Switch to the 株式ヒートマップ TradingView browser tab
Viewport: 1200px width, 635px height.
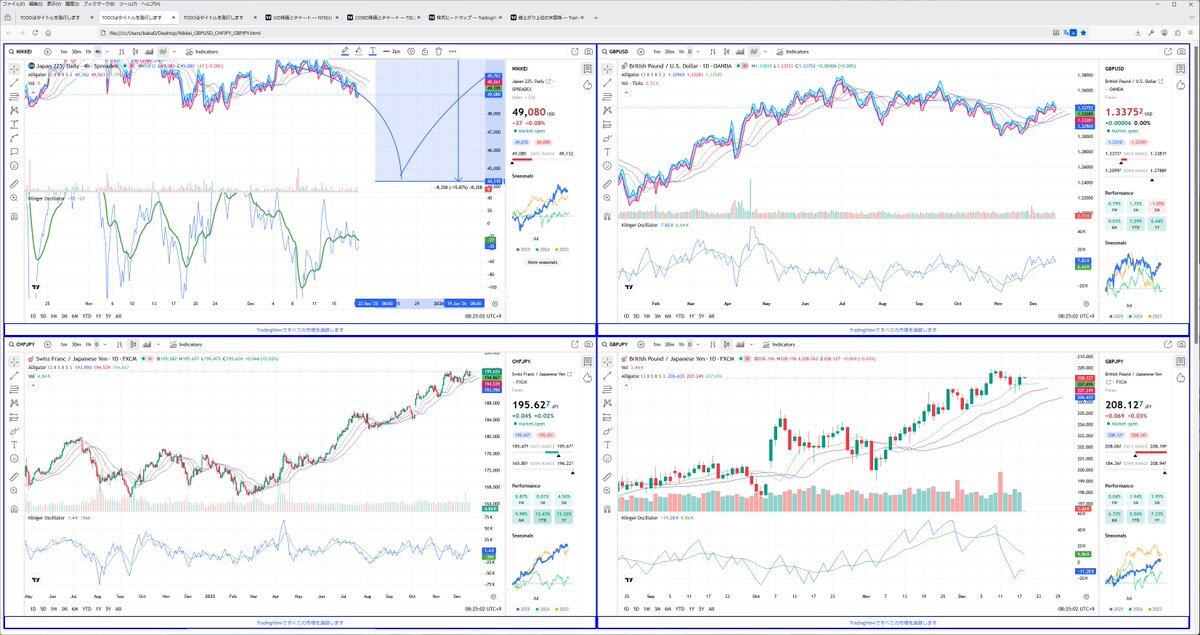point(468,17)
